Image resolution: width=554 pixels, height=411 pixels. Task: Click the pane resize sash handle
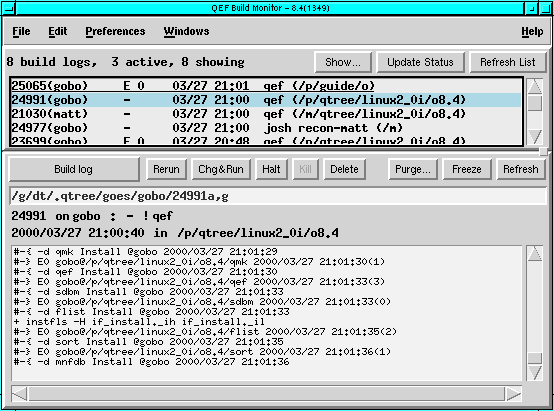[543, 152]
